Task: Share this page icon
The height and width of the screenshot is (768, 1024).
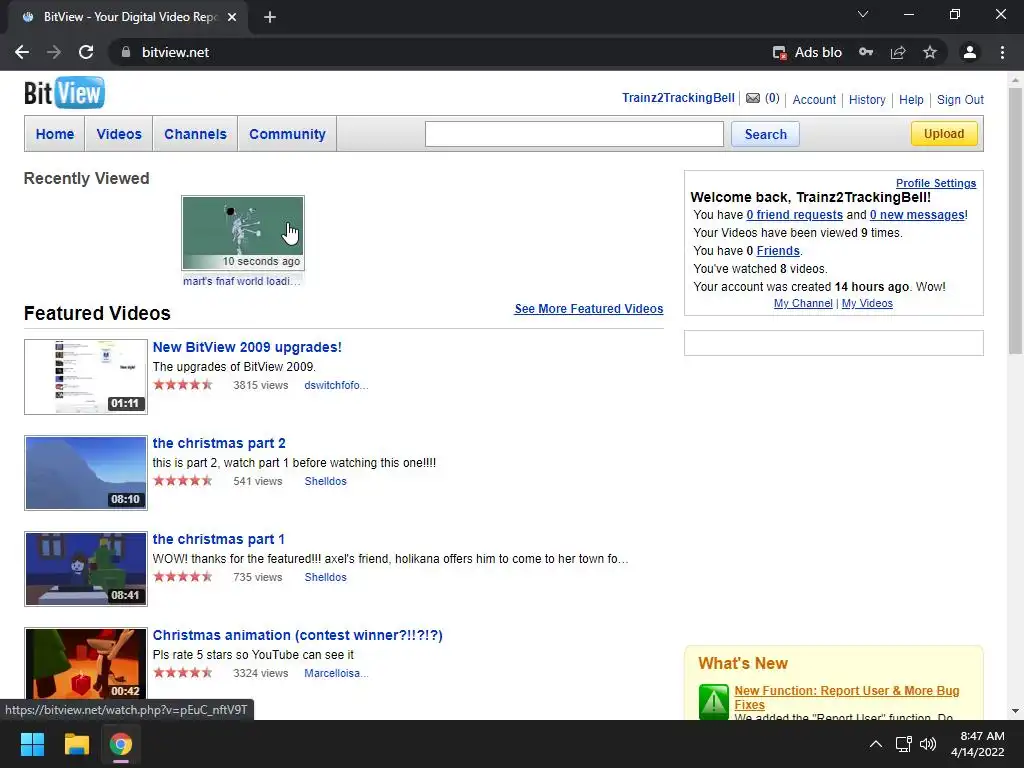Action: click(898, 52)
